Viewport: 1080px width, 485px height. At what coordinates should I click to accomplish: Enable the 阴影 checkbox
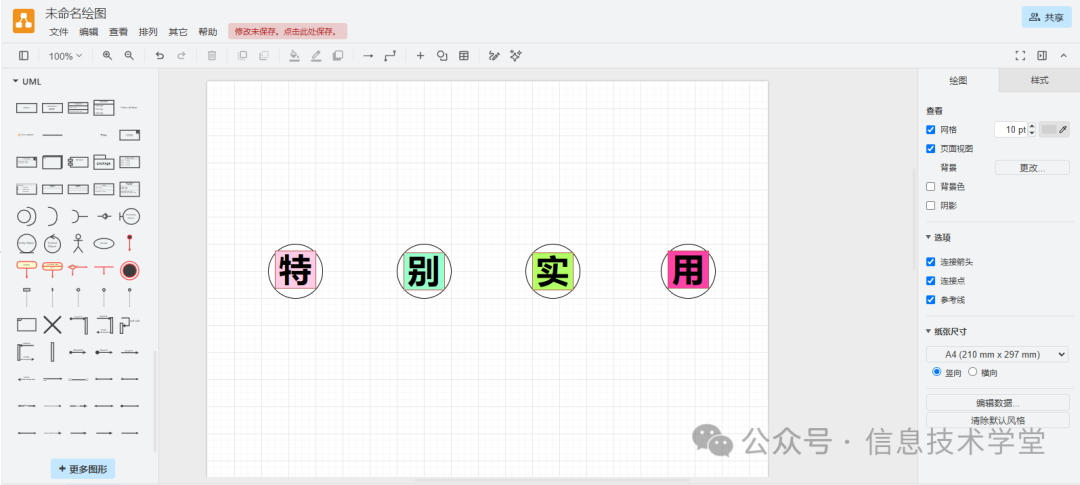(931, 205)
